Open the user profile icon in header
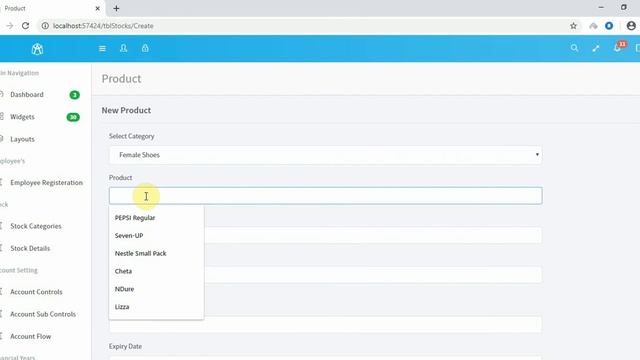The image size is (640, 360). click(x=123, y=48)
